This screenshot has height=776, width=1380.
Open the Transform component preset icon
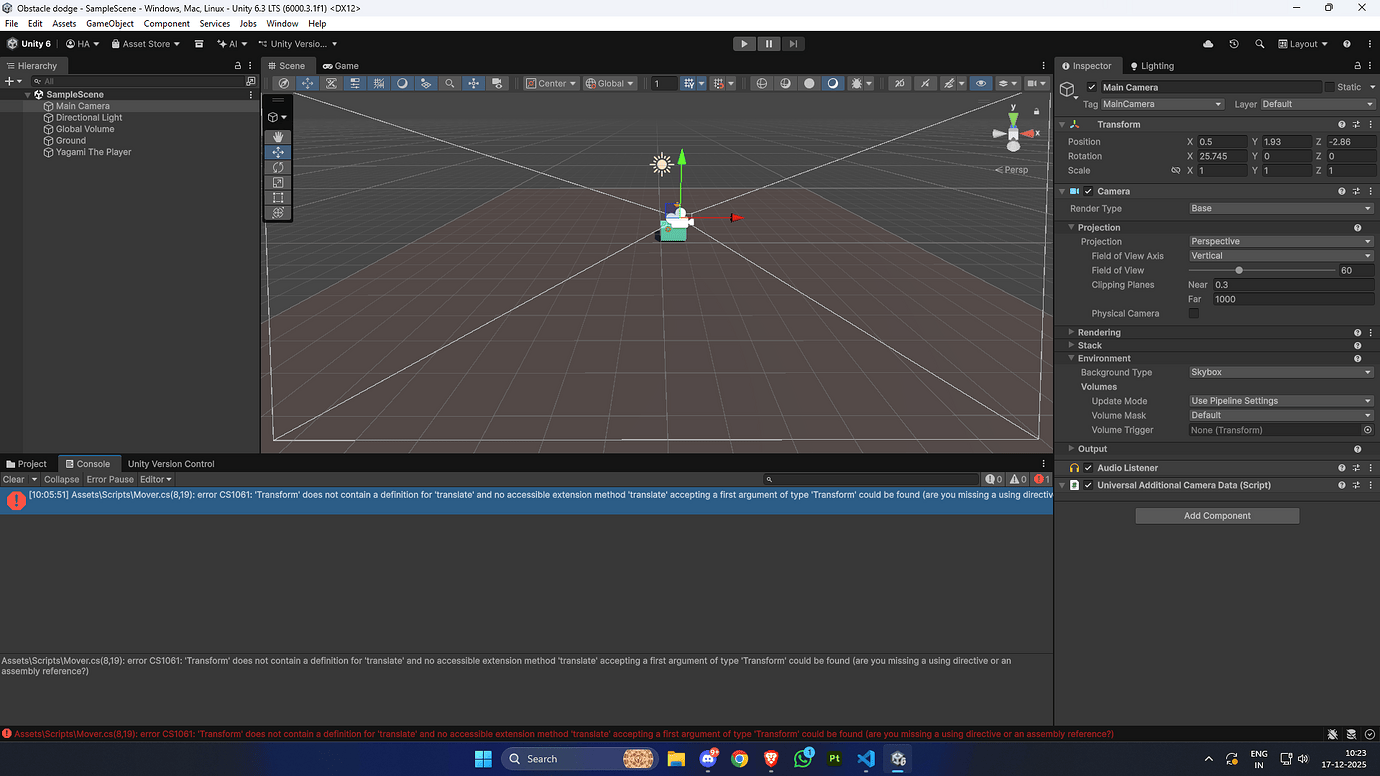(1357, 125)
